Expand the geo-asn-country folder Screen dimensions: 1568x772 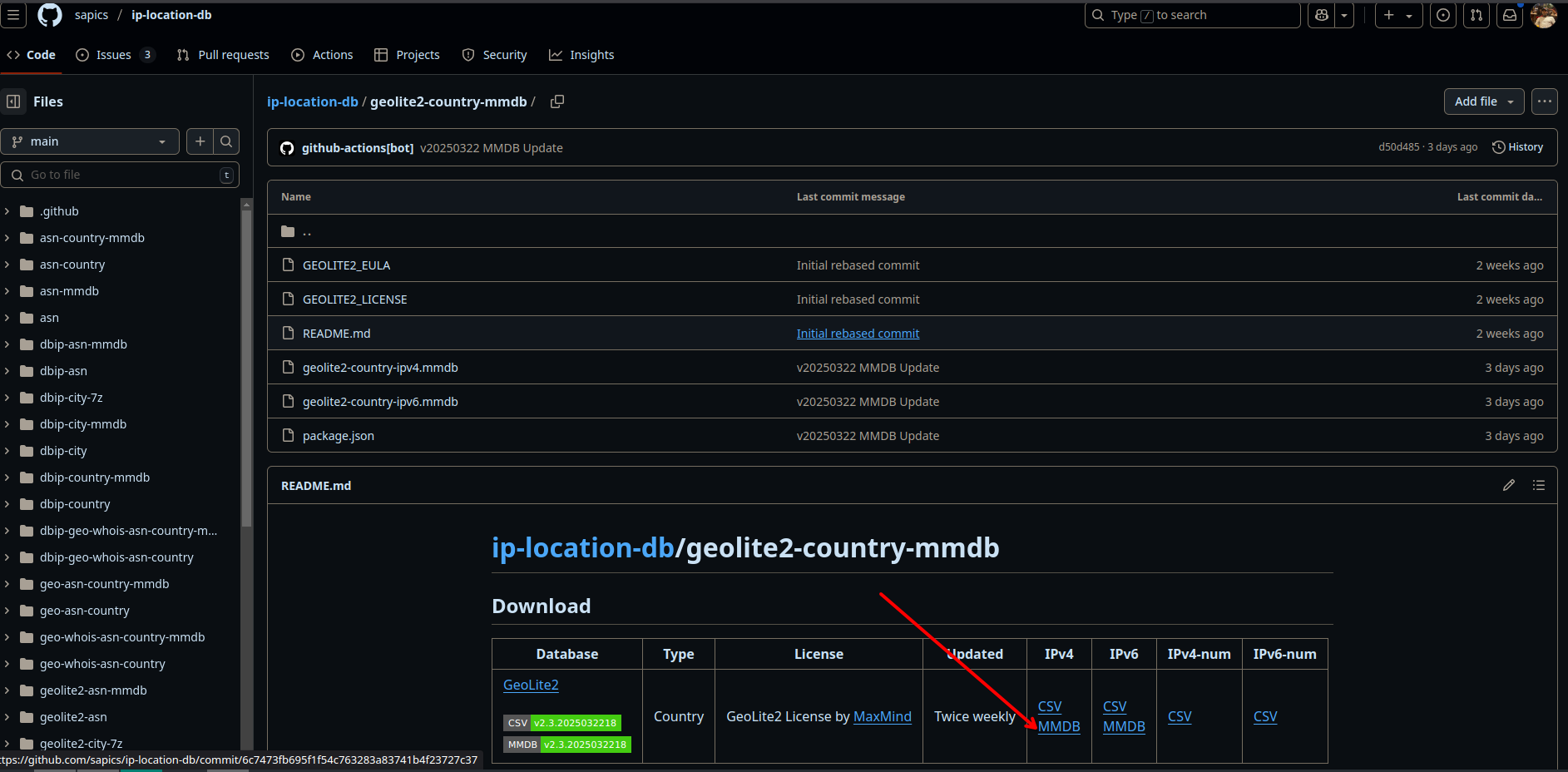coord(7,611)
